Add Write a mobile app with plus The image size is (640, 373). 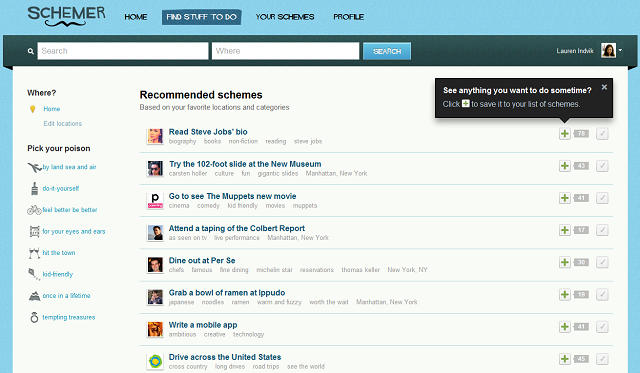564,326
